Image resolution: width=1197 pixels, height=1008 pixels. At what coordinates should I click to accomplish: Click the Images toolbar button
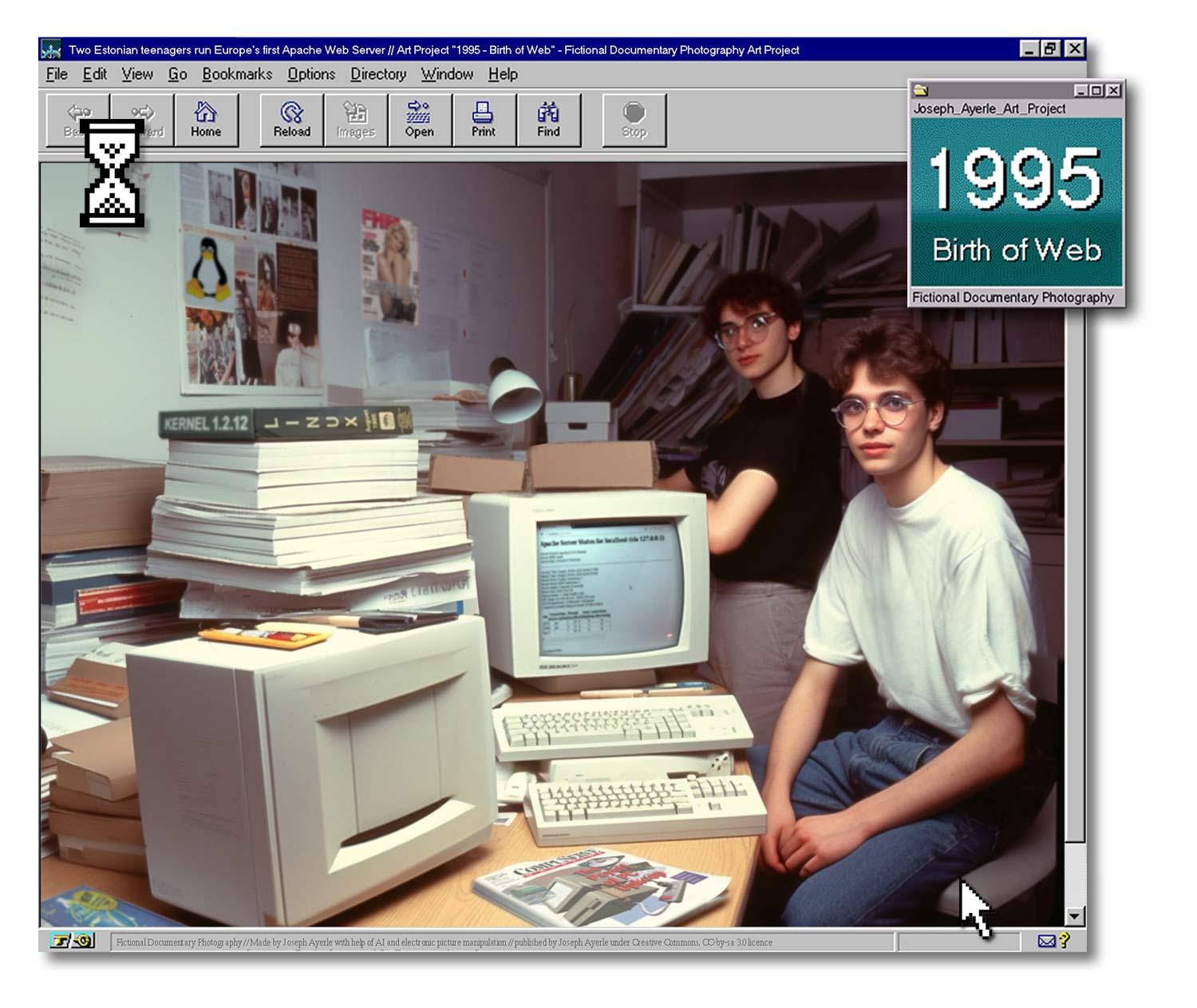click(355, 120)
